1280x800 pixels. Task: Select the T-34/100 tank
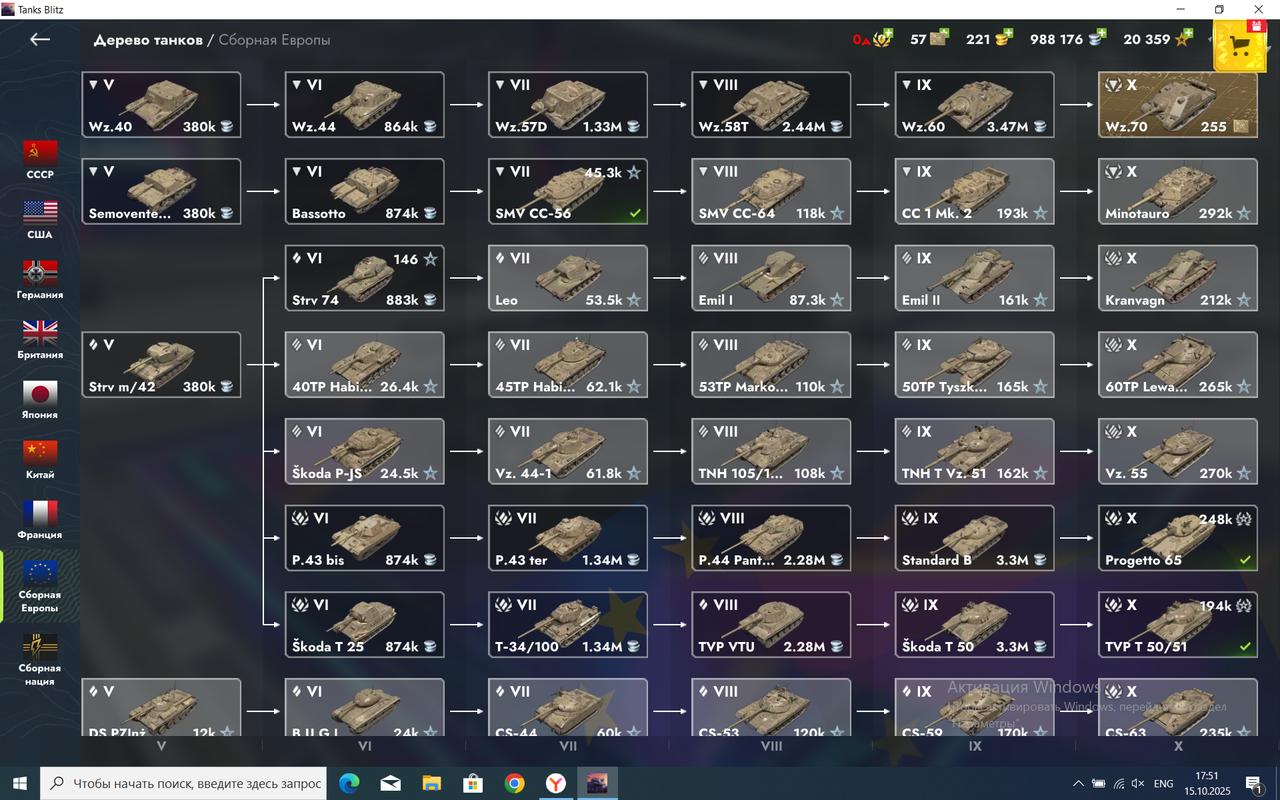(x=568, y=625)
